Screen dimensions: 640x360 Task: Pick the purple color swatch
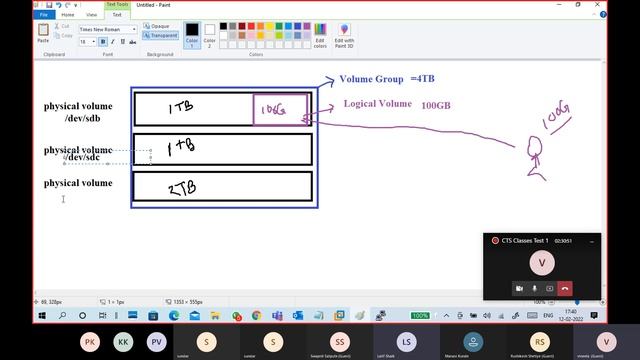tap(307, 26)
